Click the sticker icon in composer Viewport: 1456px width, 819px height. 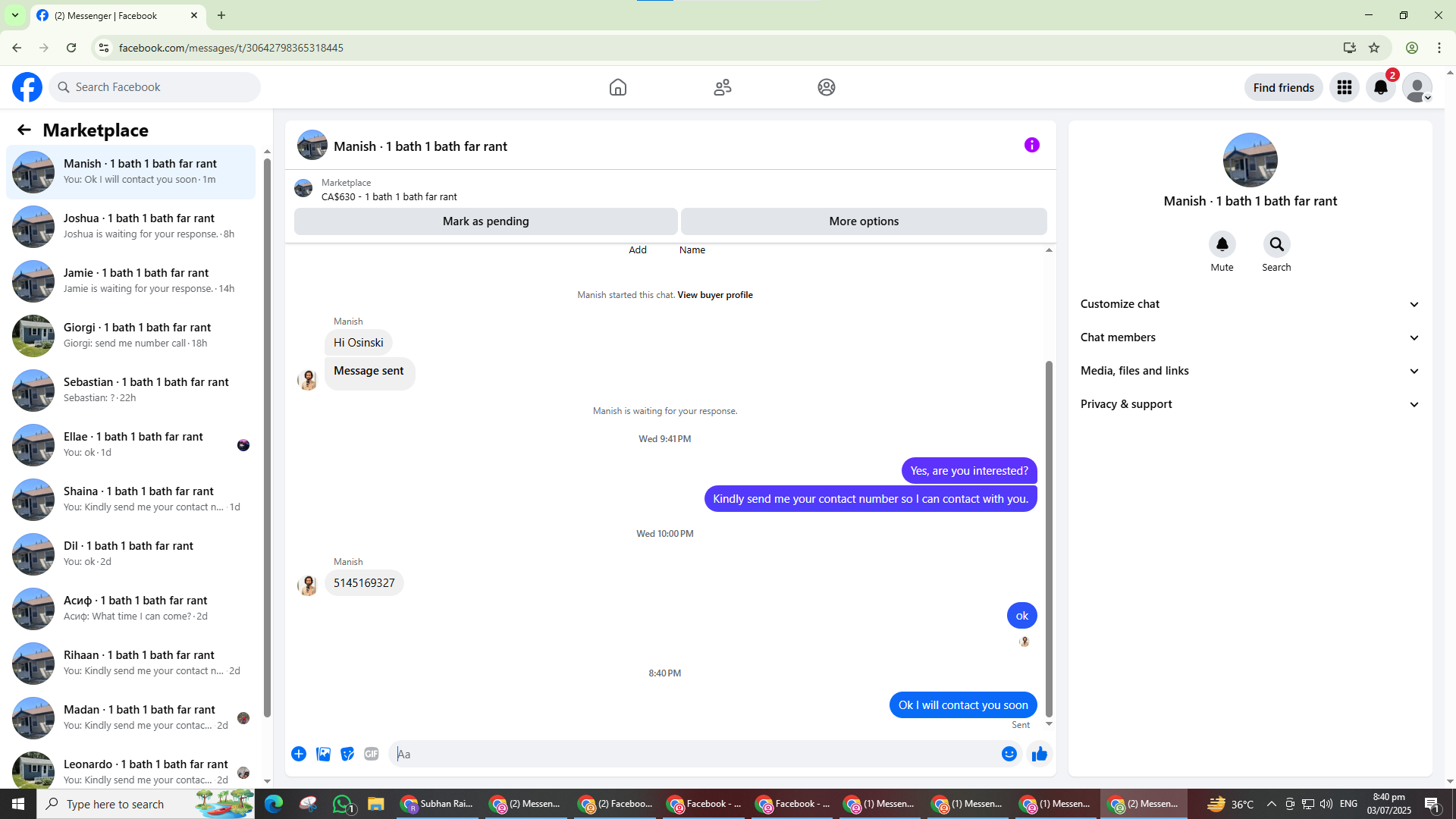(x=347, y=754)
